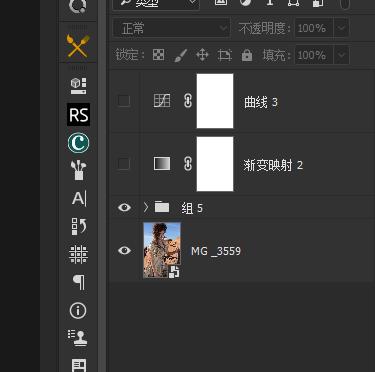Click the mask link icon on 曲线 3
Viewport: 375px width, 372px height.
[x=188, y=101]
